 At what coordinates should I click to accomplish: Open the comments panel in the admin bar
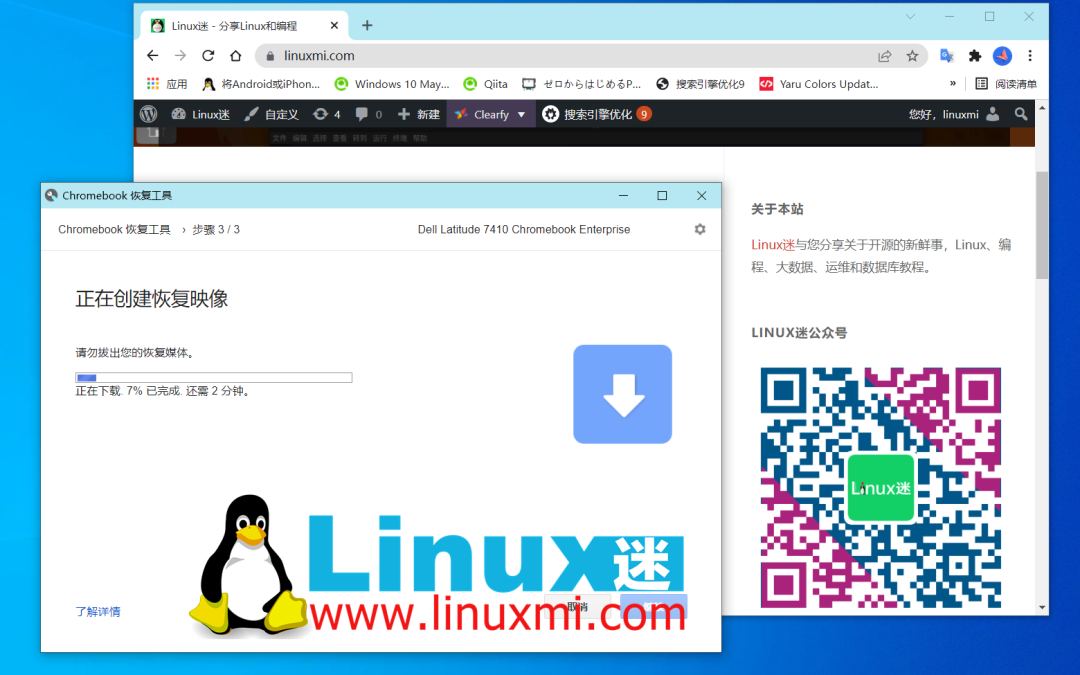(368, 114)
